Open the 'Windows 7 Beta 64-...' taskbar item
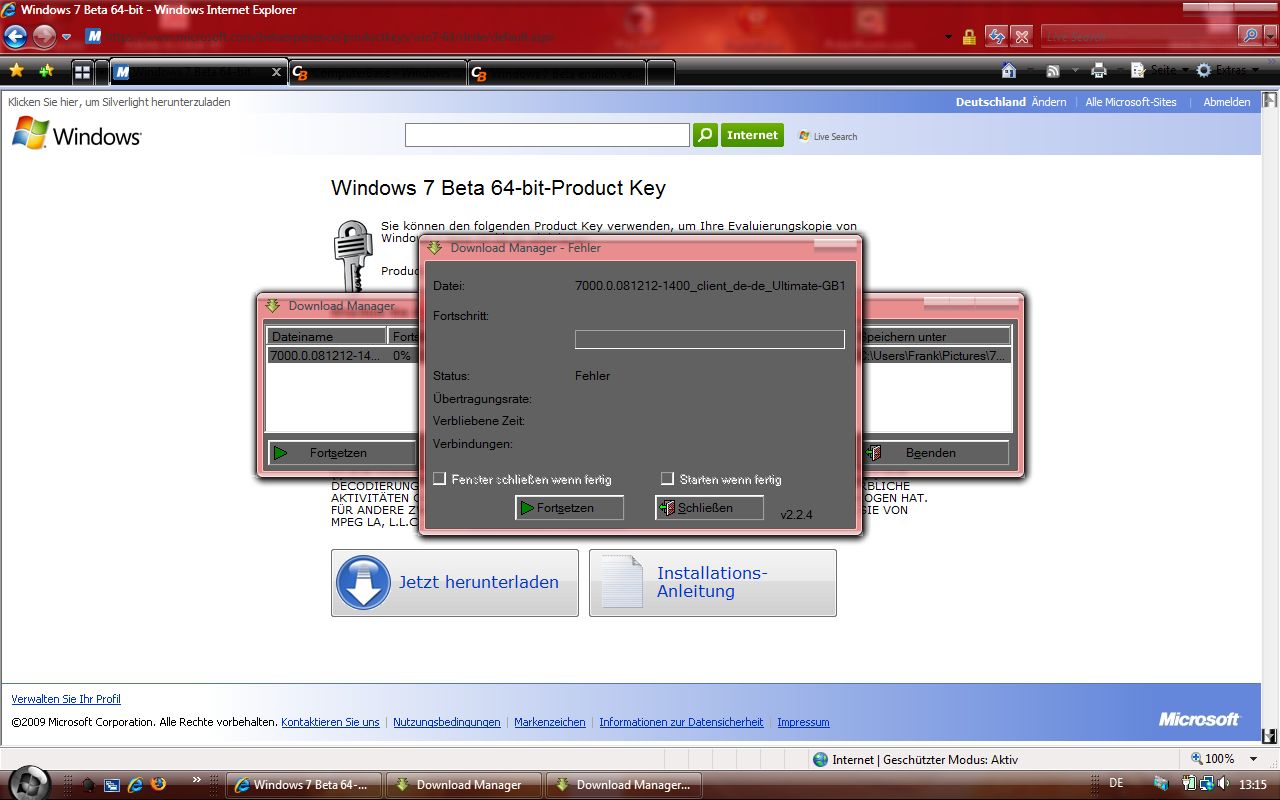The image size is (1280, 800). (304, 785)
